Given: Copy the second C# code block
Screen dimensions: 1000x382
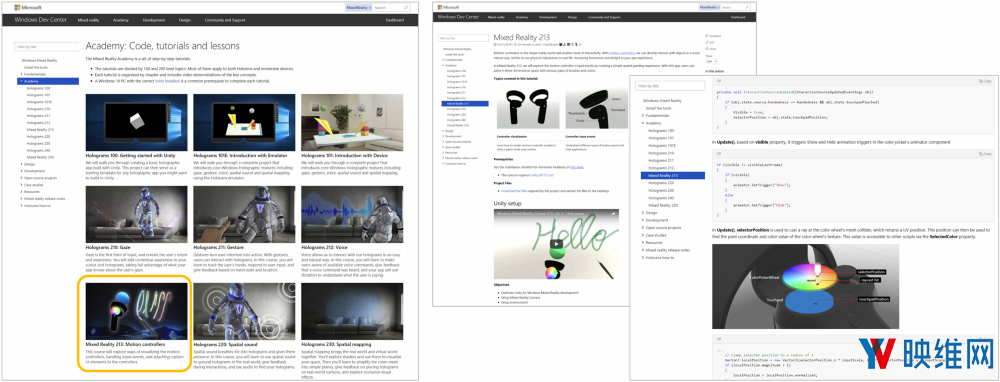Looking at the screenshot, I should [x=985, y=154].
